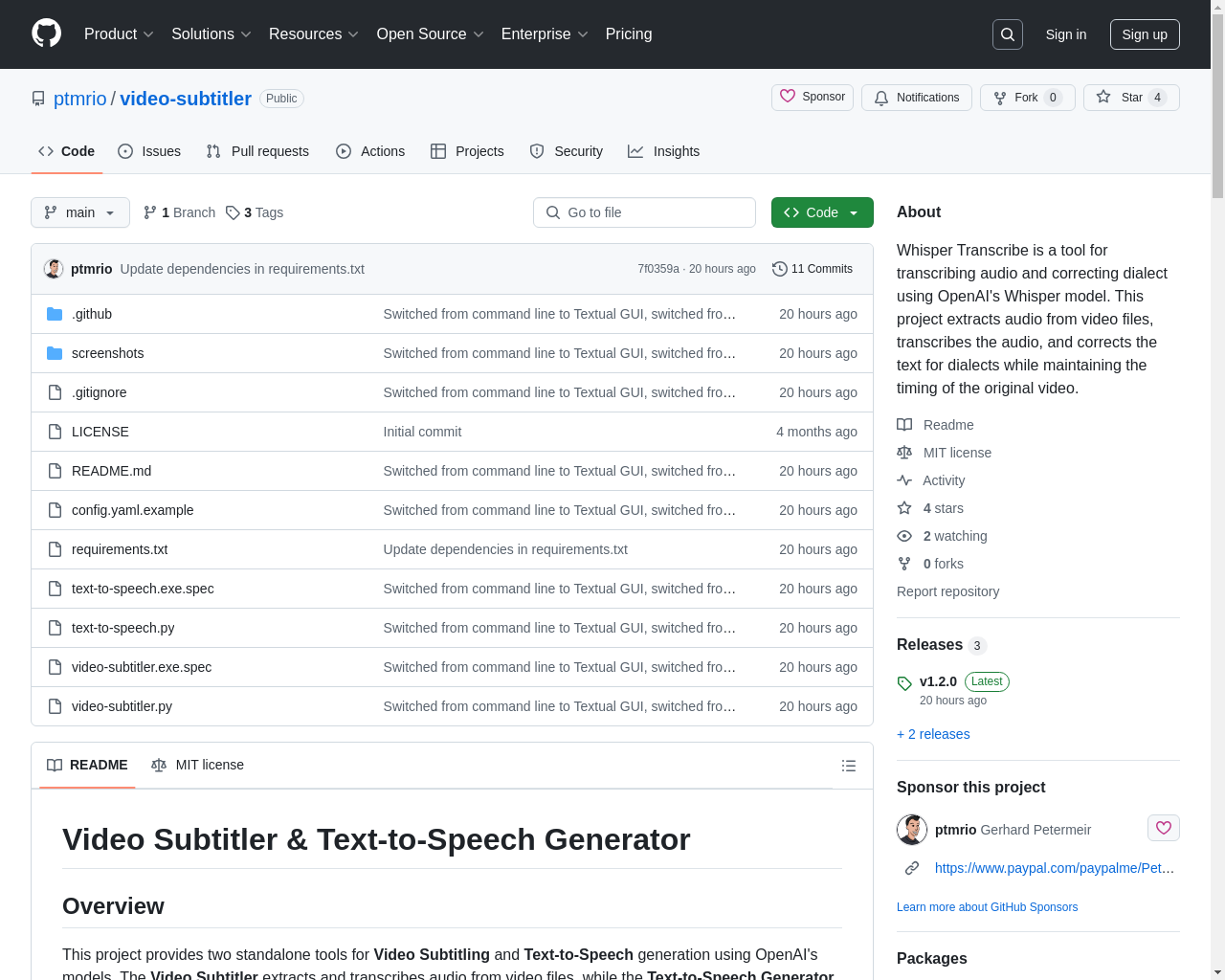Viewport: 1225px width, 980px height.
Task: Select the Code tab
Action: (67, 151)
